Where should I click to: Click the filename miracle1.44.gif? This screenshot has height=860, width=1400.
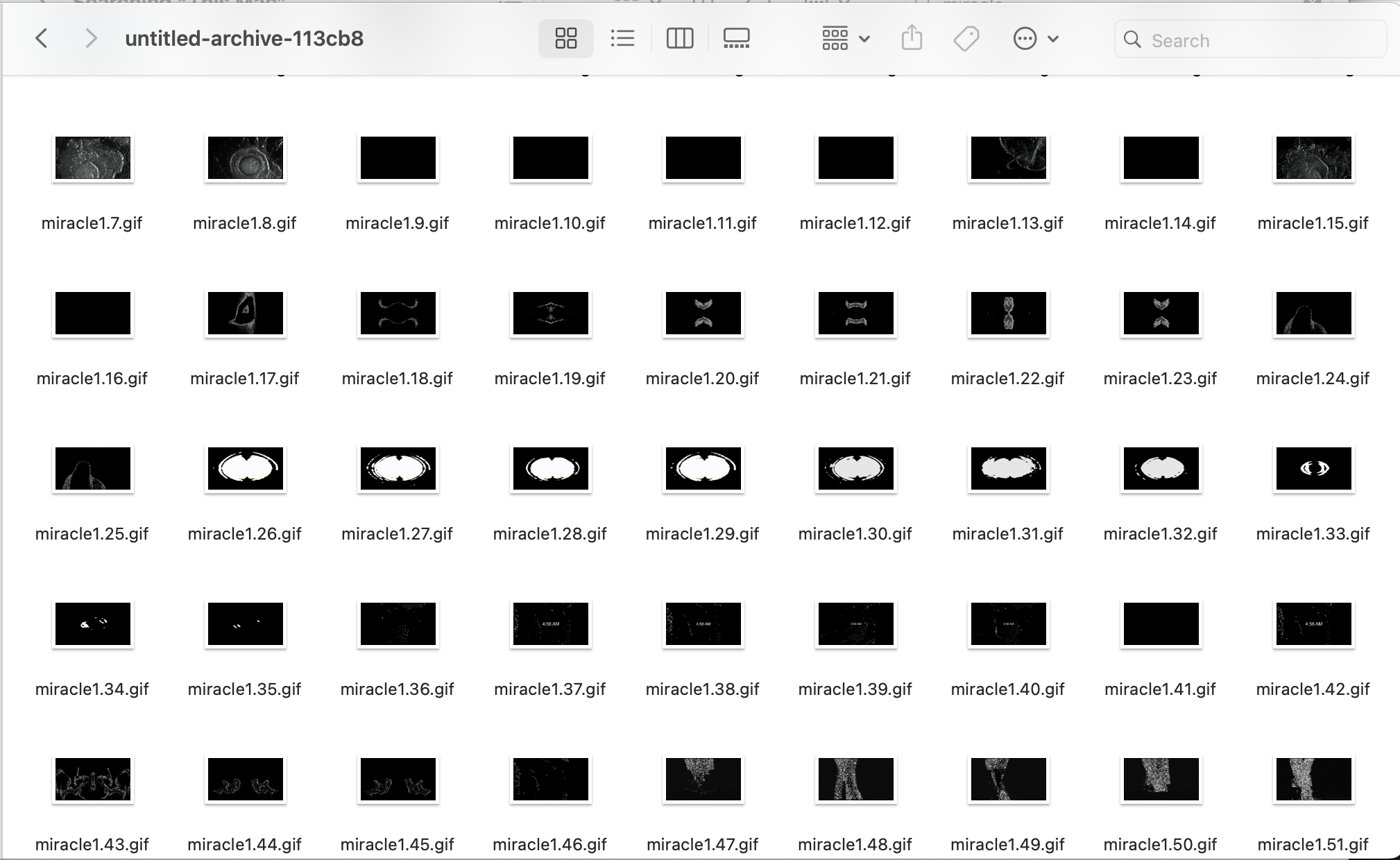click(245, 845)
